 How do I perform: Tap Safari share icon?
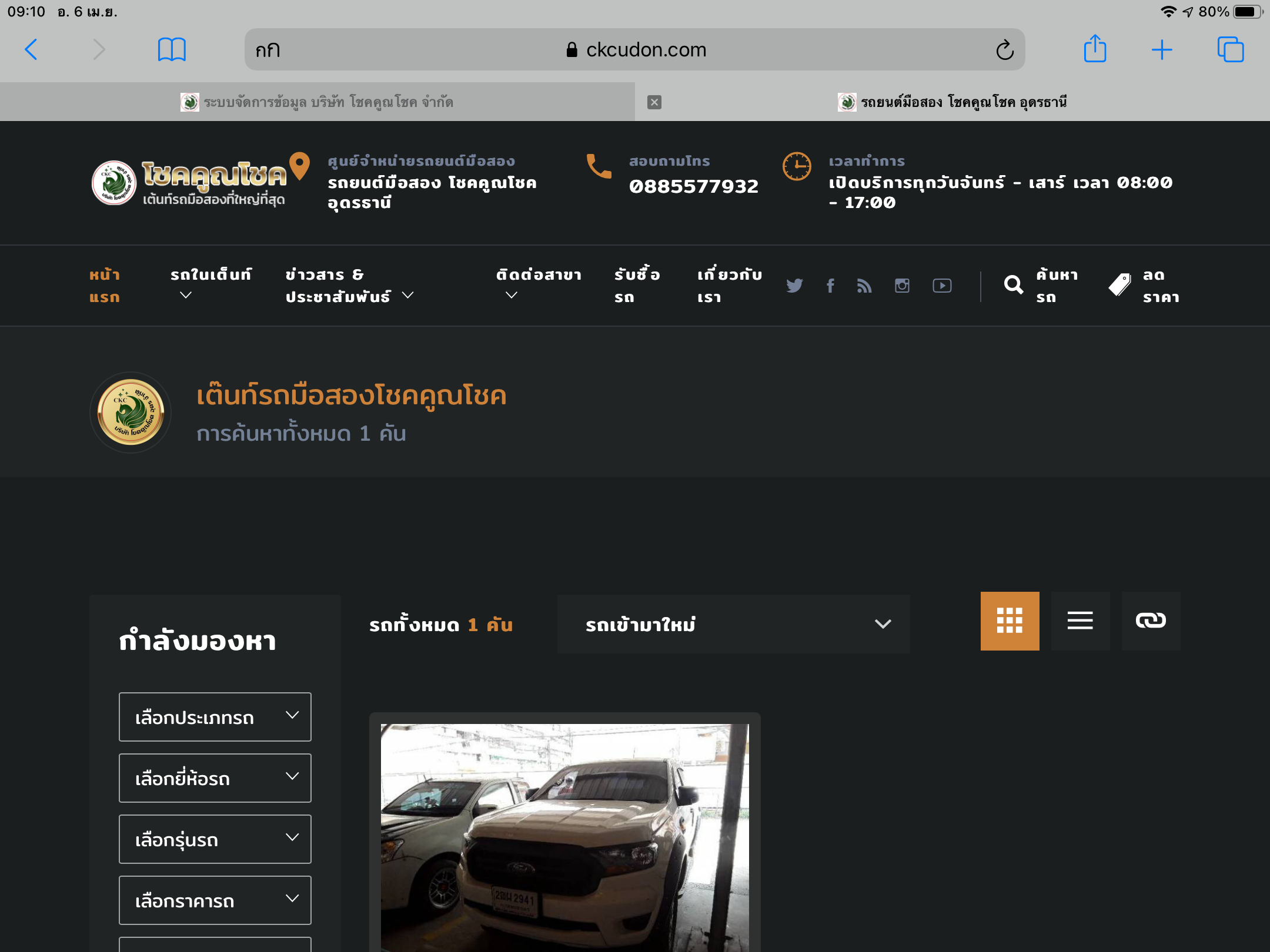(x=1095, y=49)
